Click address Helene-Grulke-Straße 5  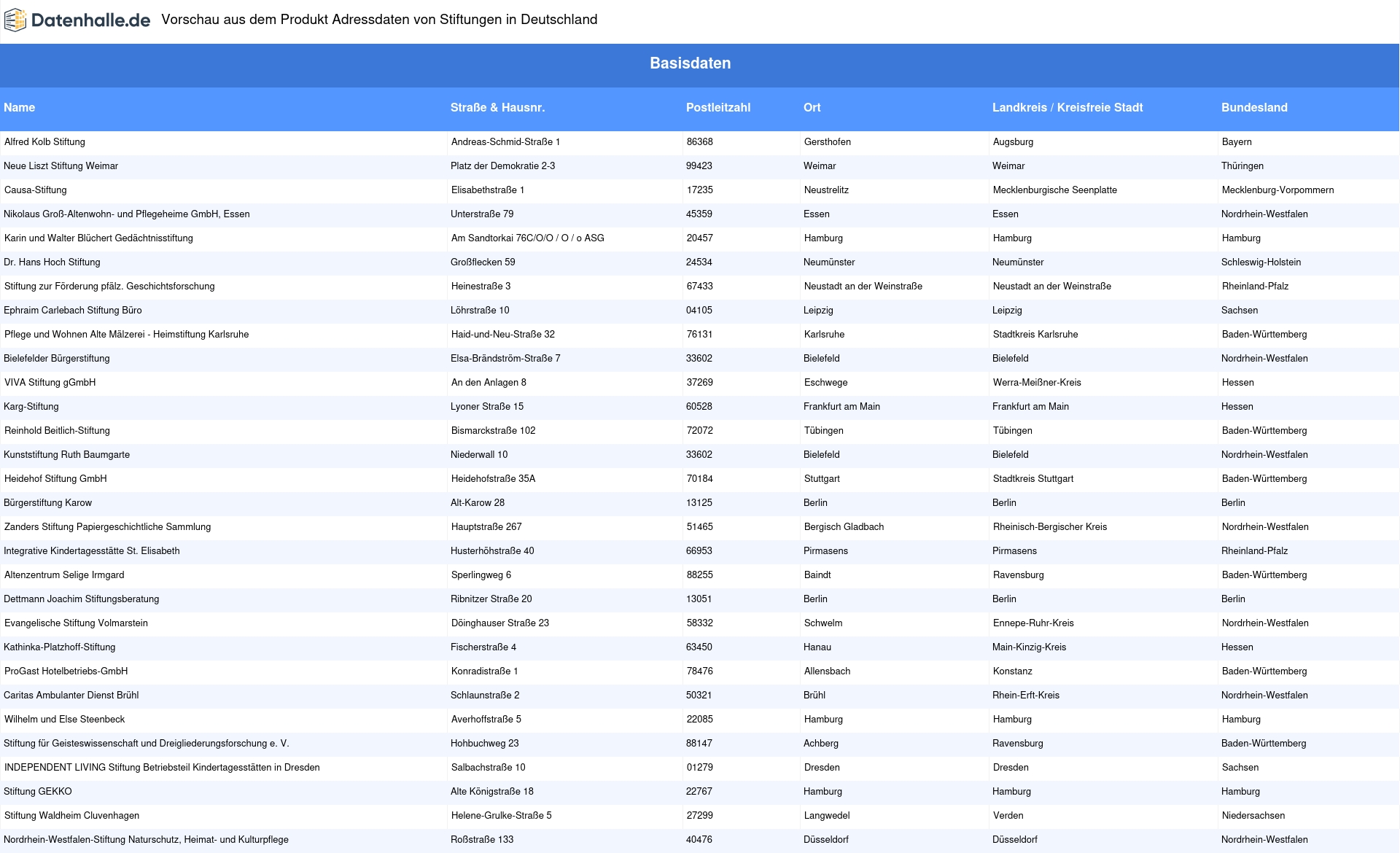coord(502,816)
